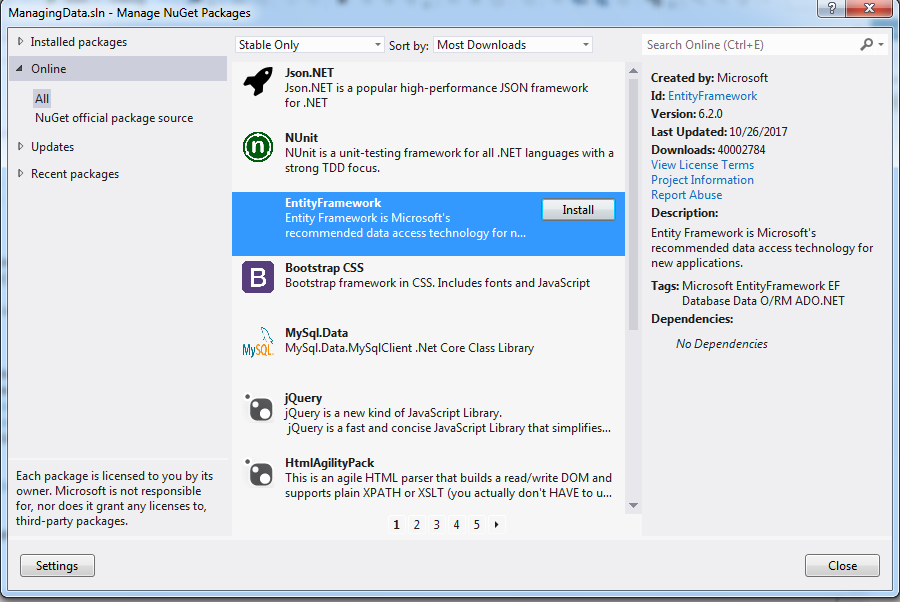Screen dimensions: 900x602
Task: Click the Json.NET rocket package icon
Action: tap(258, 81)
